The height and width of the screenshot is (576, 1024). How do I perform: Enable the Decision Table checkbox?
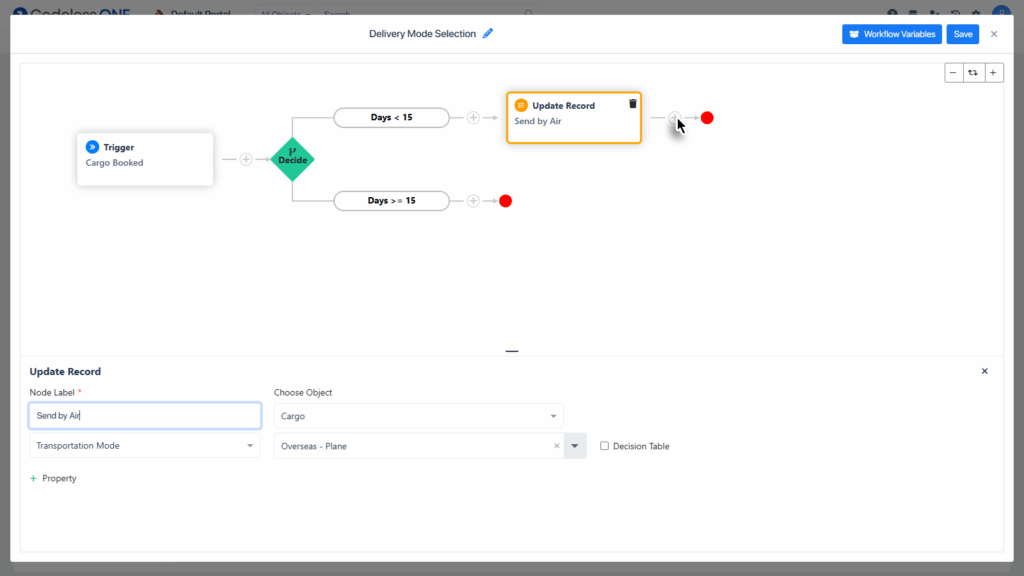click(604, 446)
